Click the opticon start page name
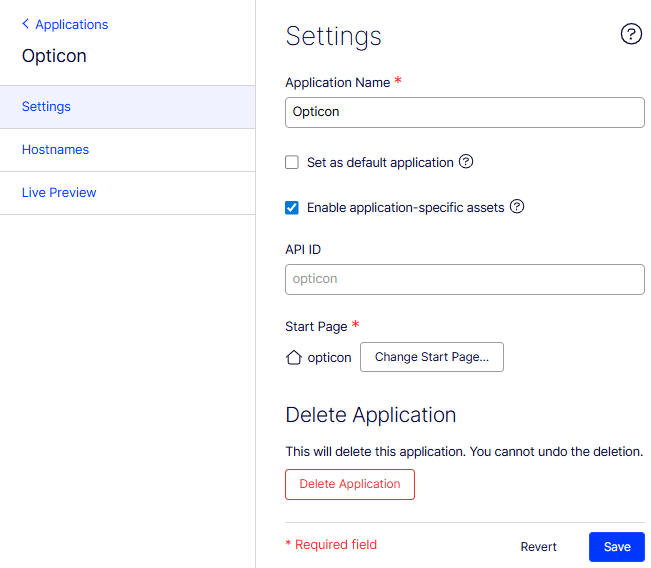The width and height of the screenshot is (651, 568). (329, 357)
